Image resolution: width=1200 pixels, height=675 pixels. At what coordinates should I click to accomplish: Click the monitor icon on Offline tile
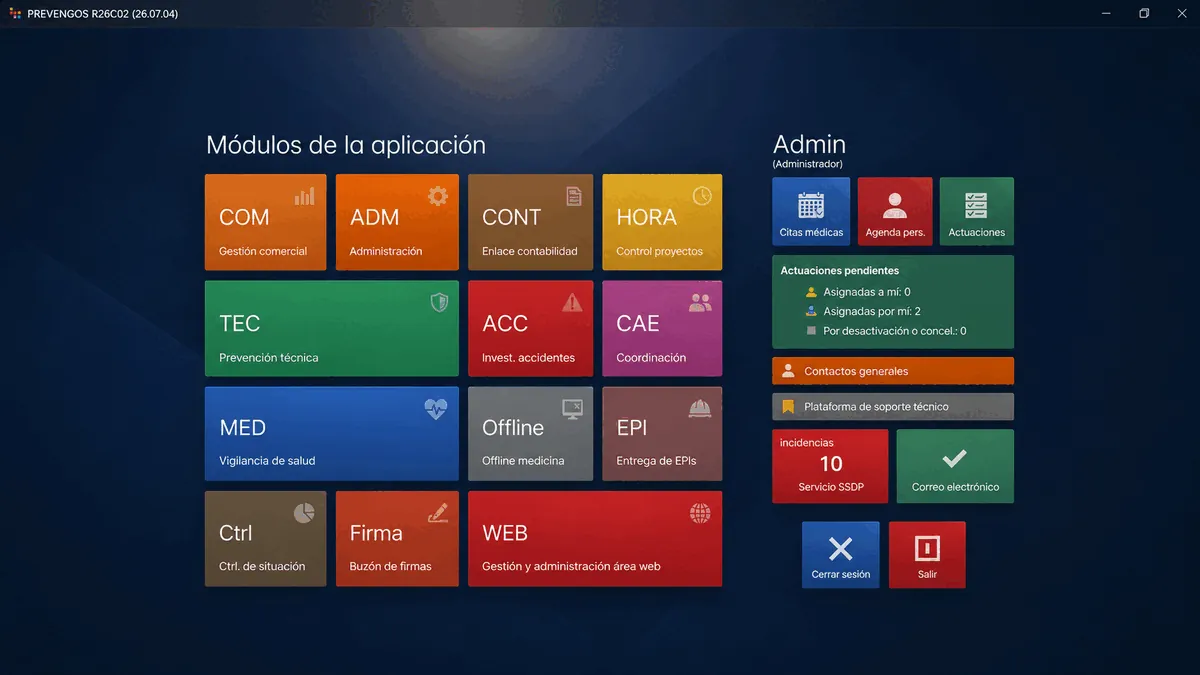[572, 407]
